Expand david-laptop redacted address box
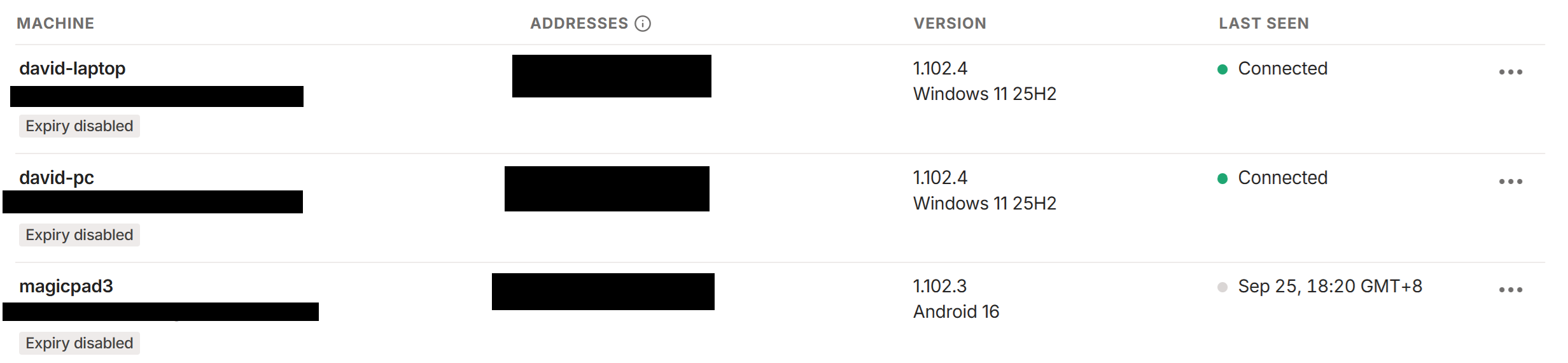Image resolution: width=1568 pixels, height=363 pixels. (x=612, y=76)
